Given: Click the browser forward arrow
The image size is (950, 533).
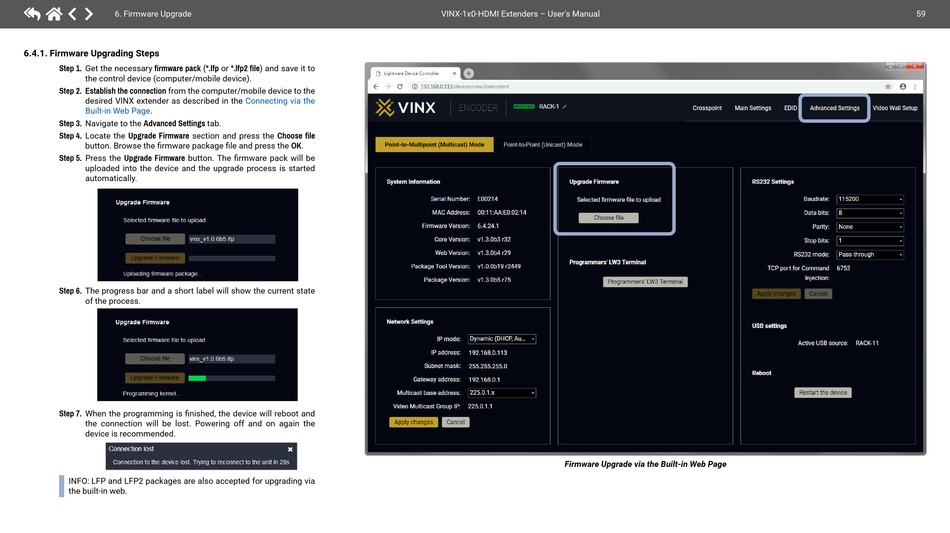Looking at the screenshot, I should click(x=388, y=87).
